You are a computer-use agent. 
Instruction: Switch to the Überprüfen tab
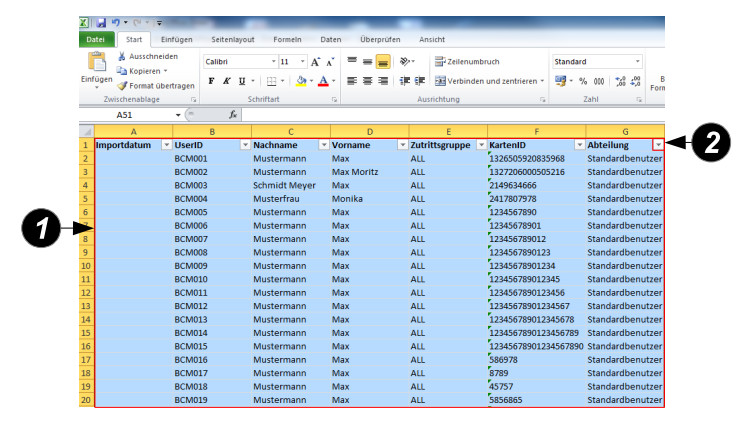380,39
